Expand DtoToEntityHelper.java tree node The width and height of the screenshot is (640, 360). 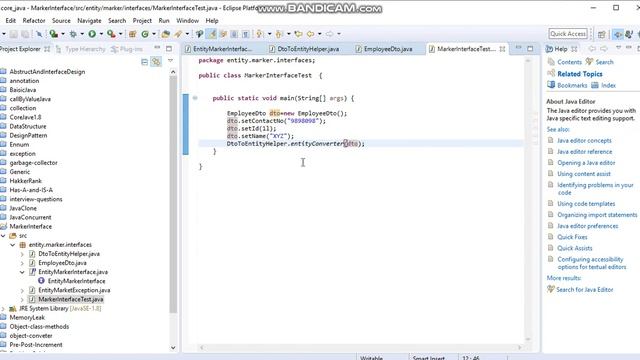tap(22, 254)
